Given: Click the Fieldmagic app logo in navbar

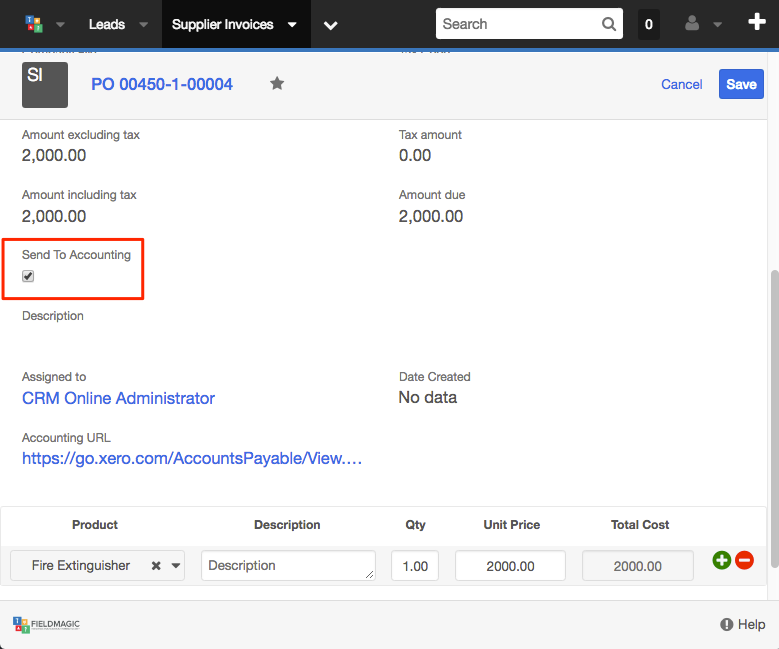Looking at the screenshot, I should 34,24.
